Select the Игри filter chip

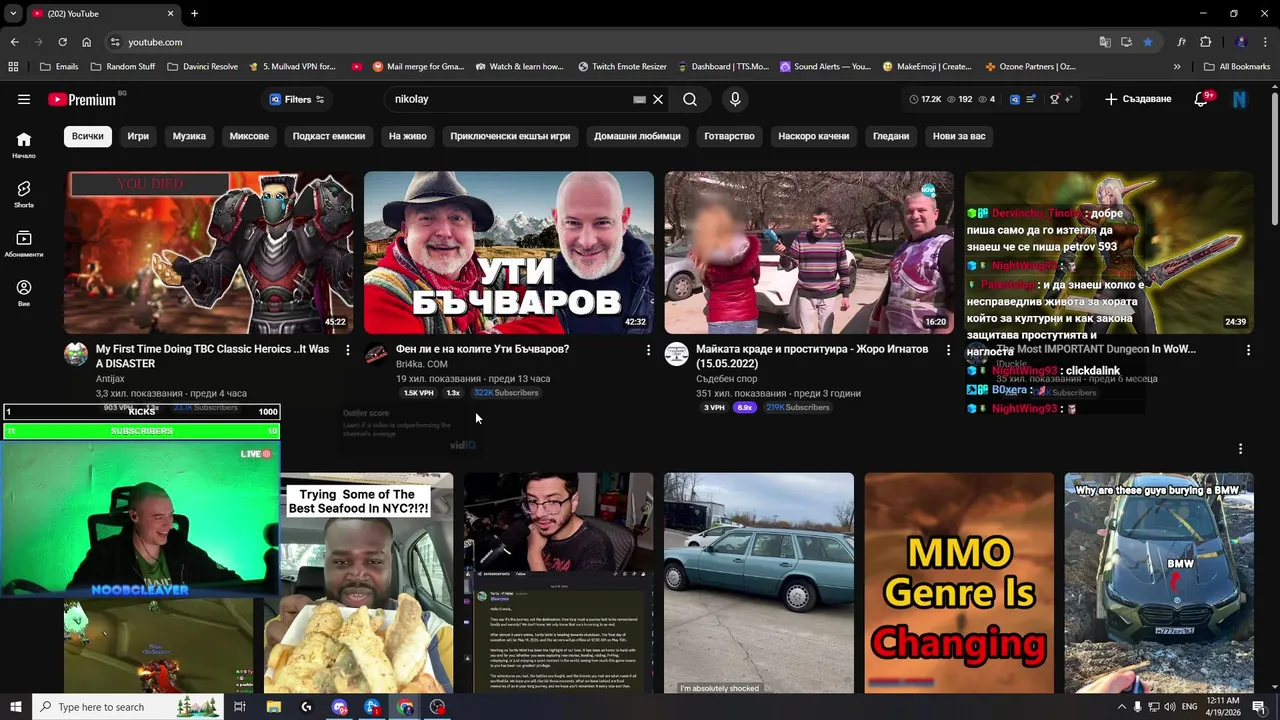[138, 136]
